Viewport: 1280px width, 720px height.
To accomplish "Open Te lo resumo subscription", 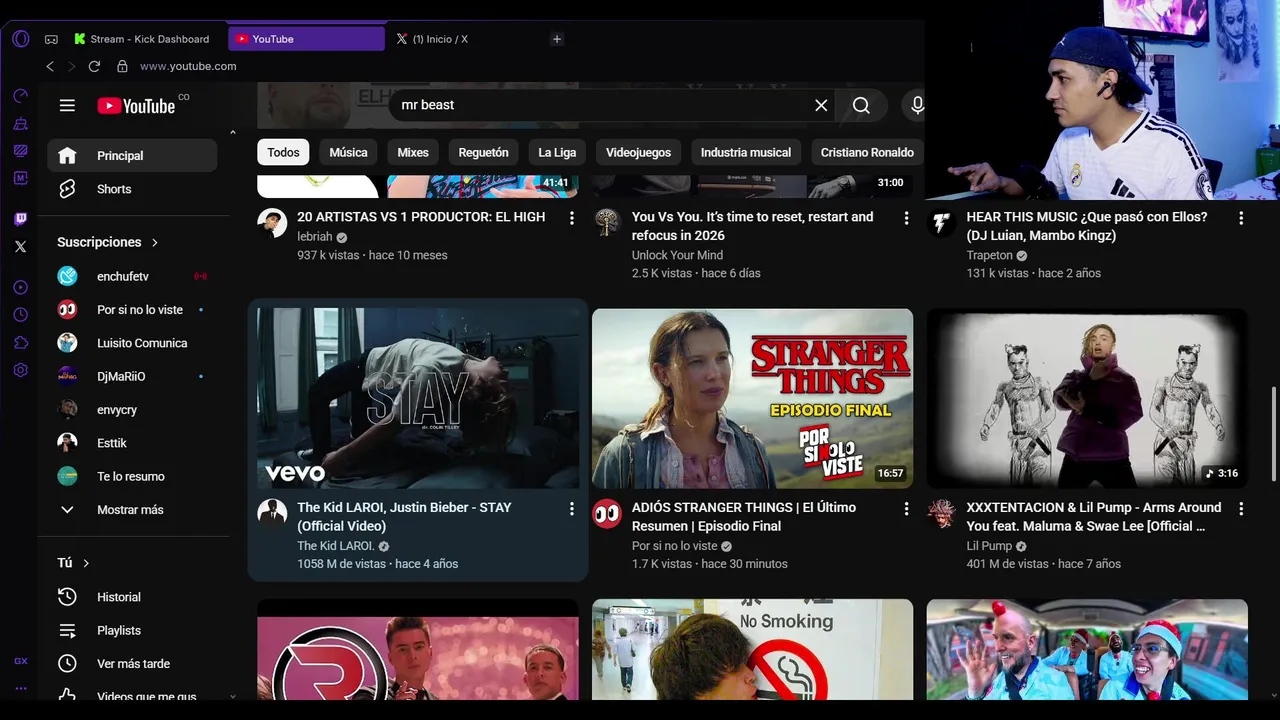I will 132,476.
